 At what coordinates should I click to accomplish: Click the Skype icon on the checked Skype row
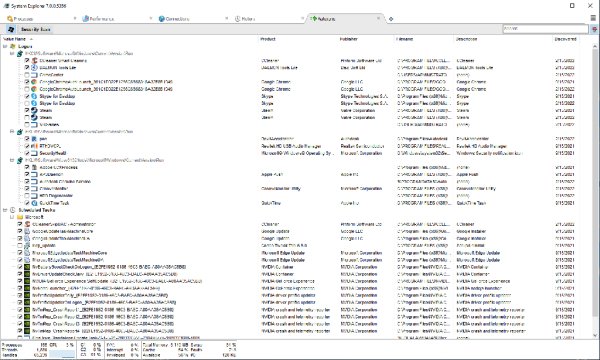point(34,96)
